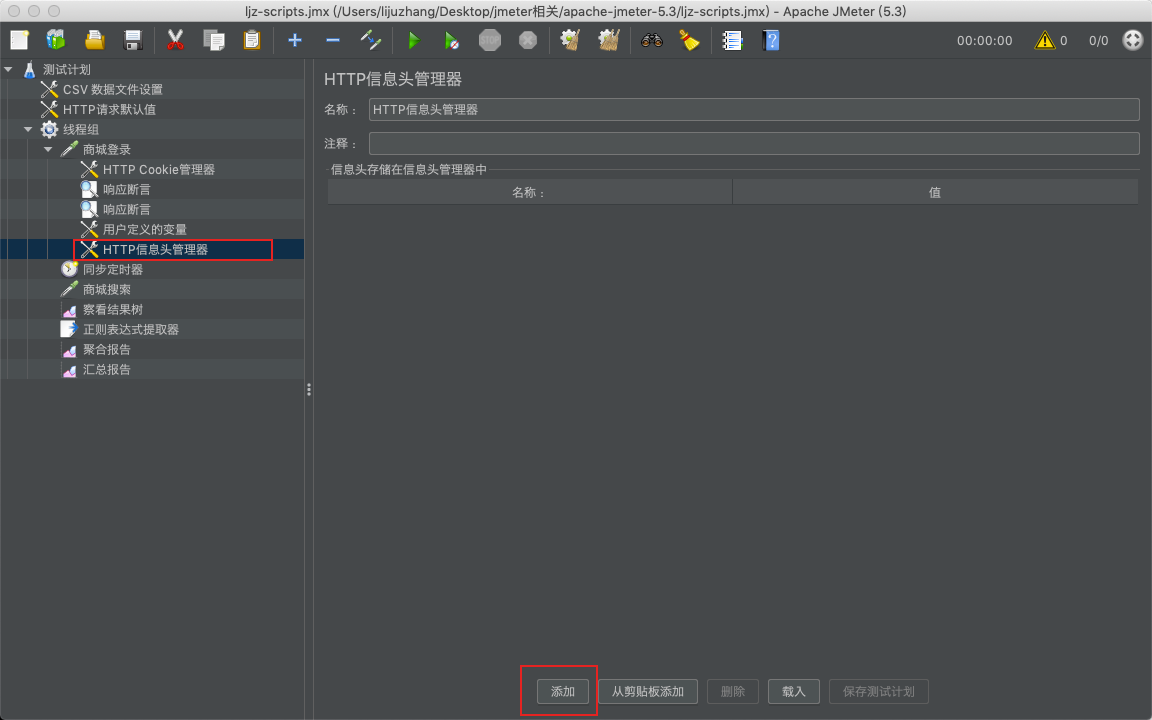Image resolution: width=1152 pixels, height=720 pixels.
Task: Click the 00:00:00 elapsed time display
Action: coord(984,40)
